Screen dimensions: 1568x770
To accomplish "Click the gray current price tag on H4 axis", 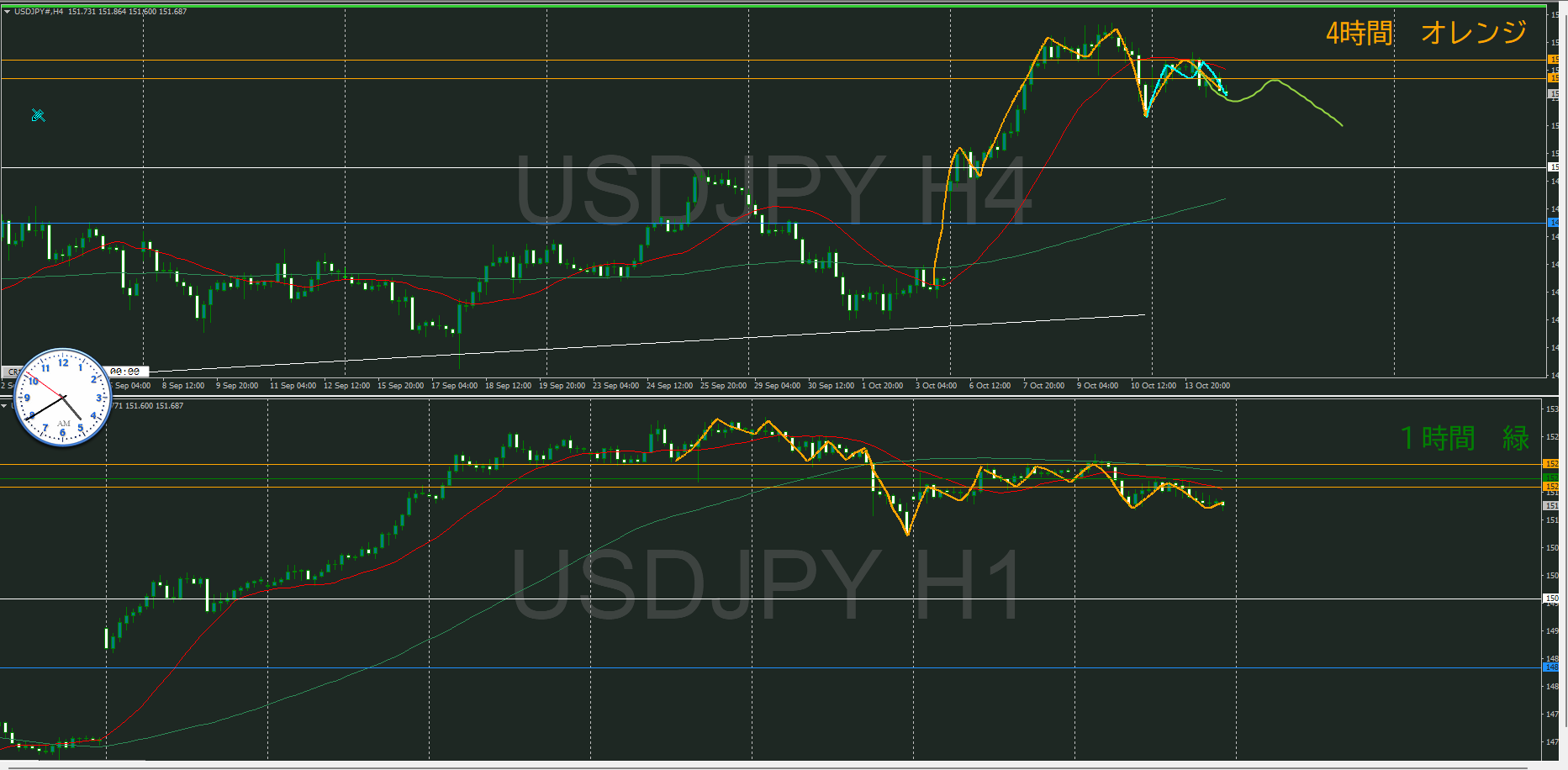I will (1554, 94).
